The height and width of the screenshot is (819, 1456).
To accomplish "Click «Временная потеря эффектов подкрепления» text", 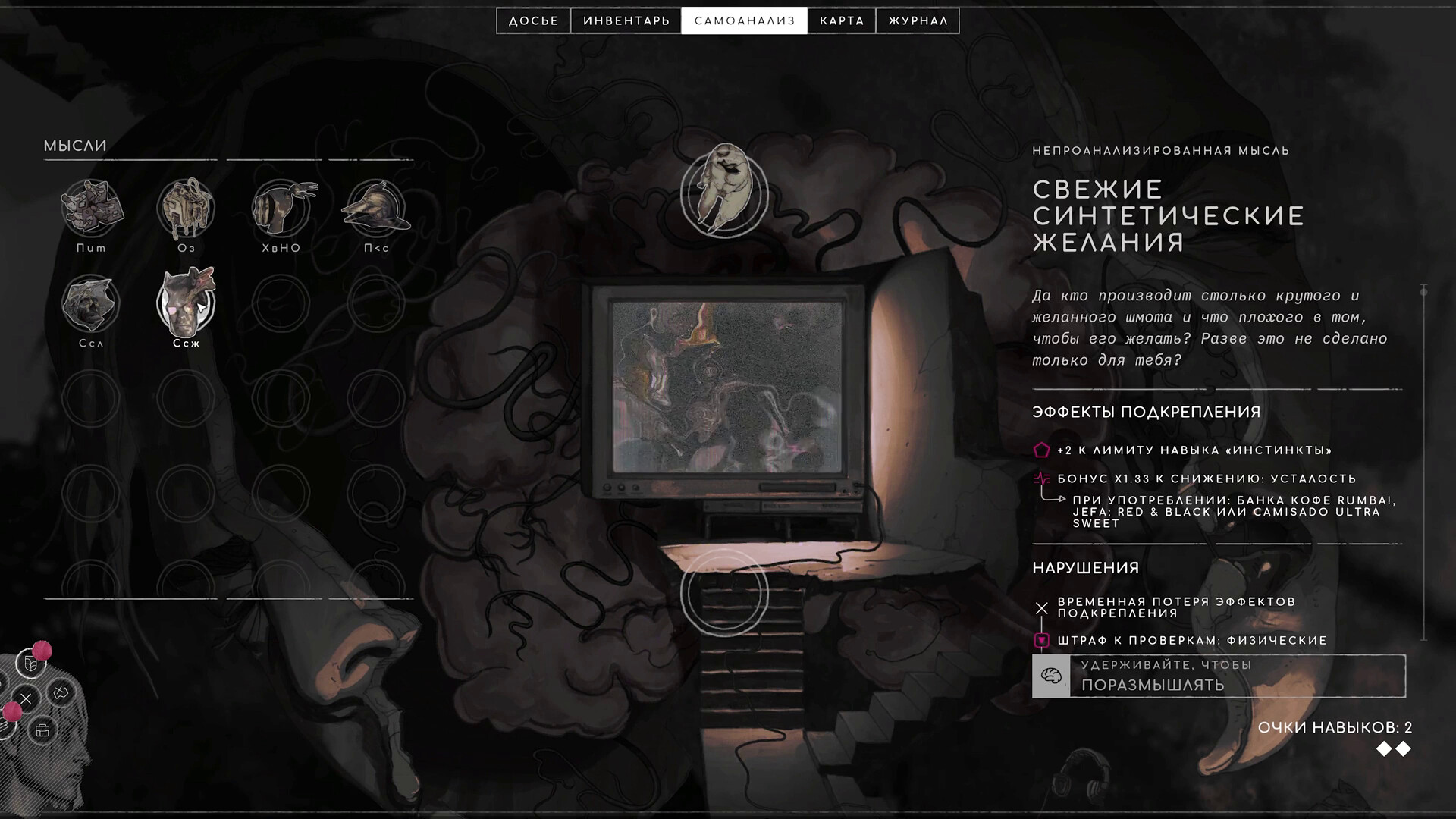I will (1176, 607).
